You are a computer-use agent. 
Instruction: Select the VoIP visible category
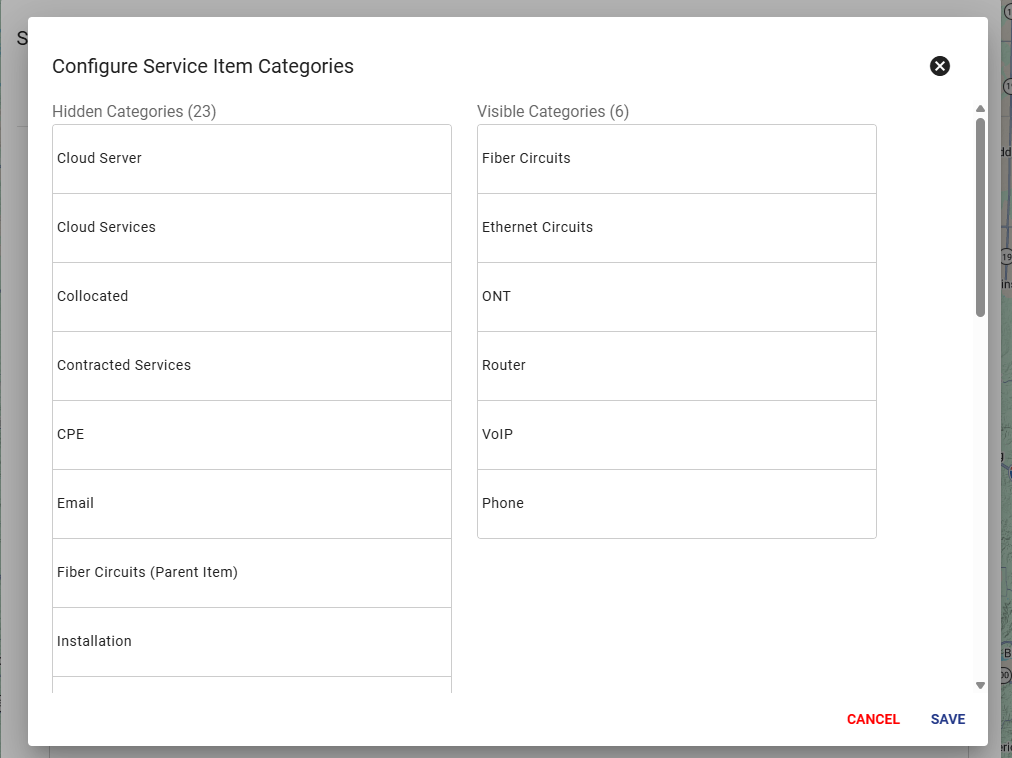tap(676, 435)
